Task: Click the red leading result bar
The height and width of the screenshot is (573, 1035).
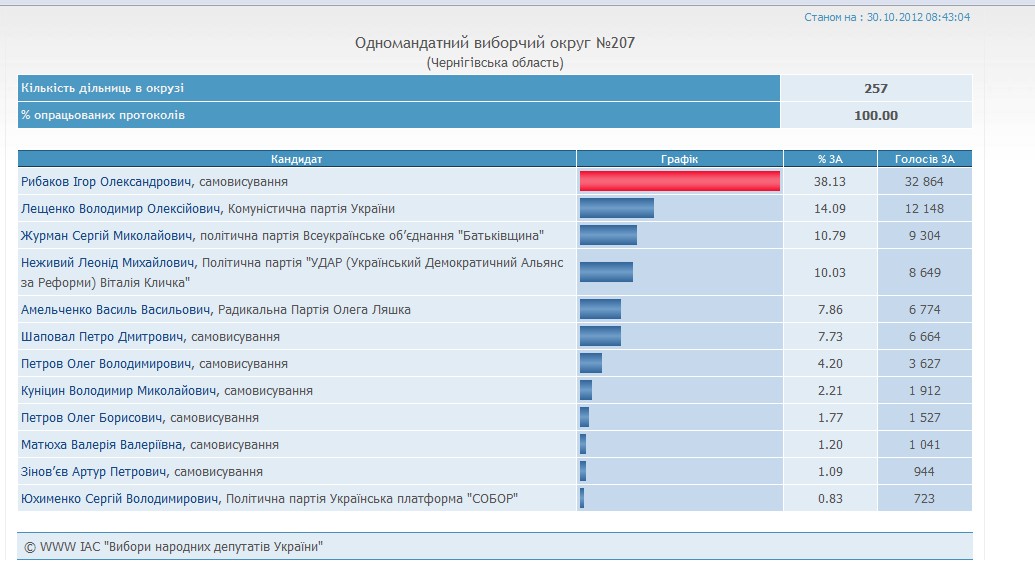Action: pos(679,181)
